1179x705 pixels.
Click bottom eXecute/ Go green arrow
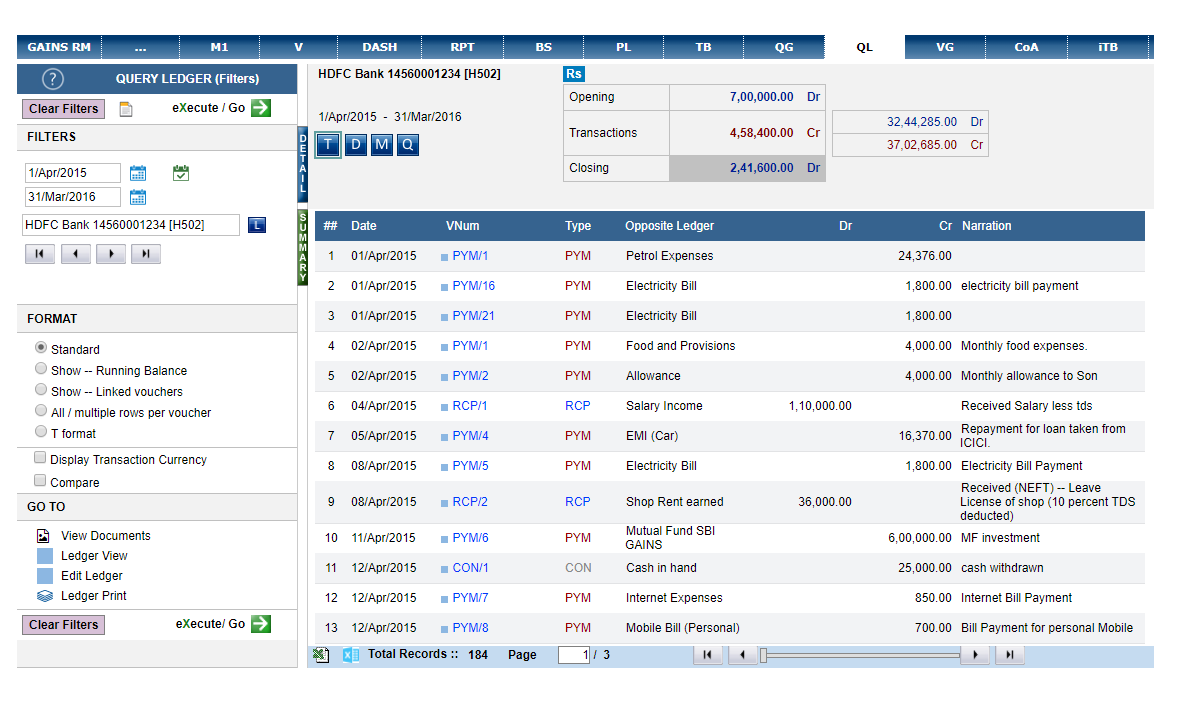pos(261,624)
